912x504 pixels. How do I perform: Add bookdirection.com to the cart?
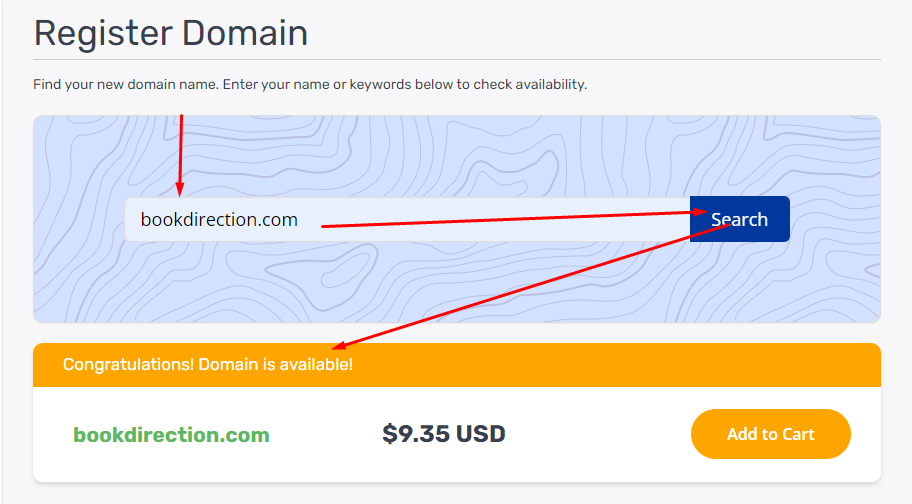point(770,434)
